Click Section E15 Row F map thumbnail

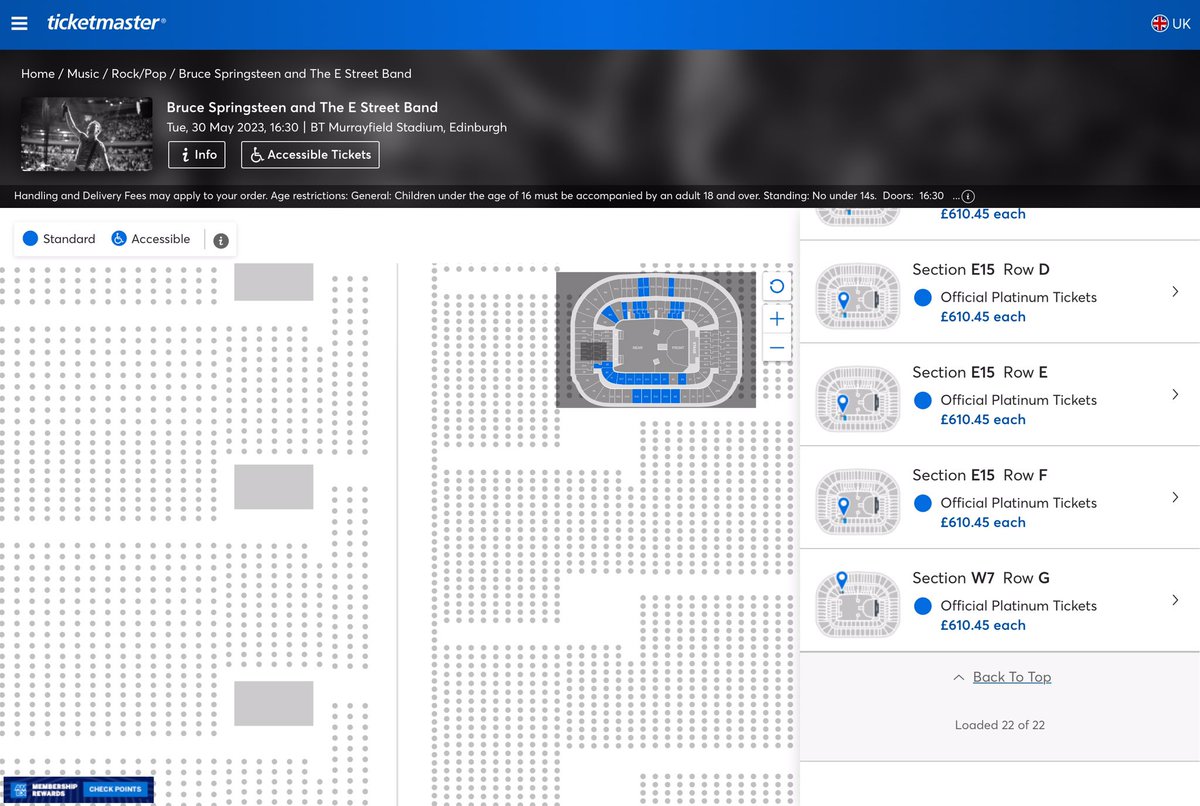pyautogui.click(x=858, y=502)
